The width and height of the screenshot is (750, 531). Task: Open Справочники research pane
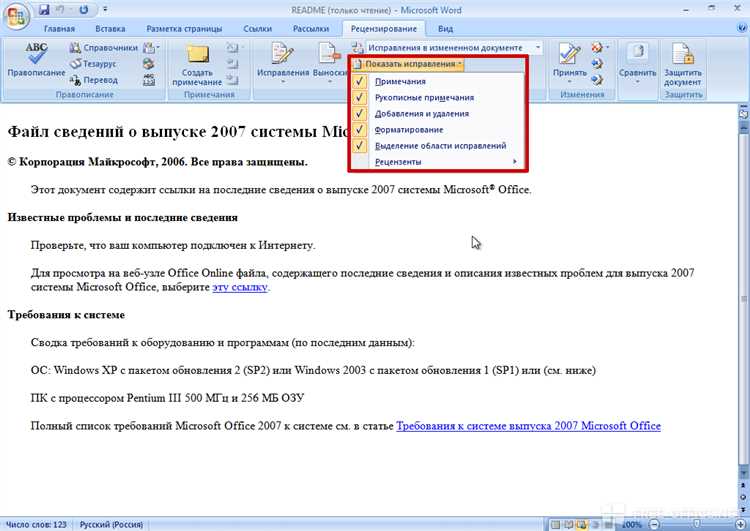tap(103, 48)
